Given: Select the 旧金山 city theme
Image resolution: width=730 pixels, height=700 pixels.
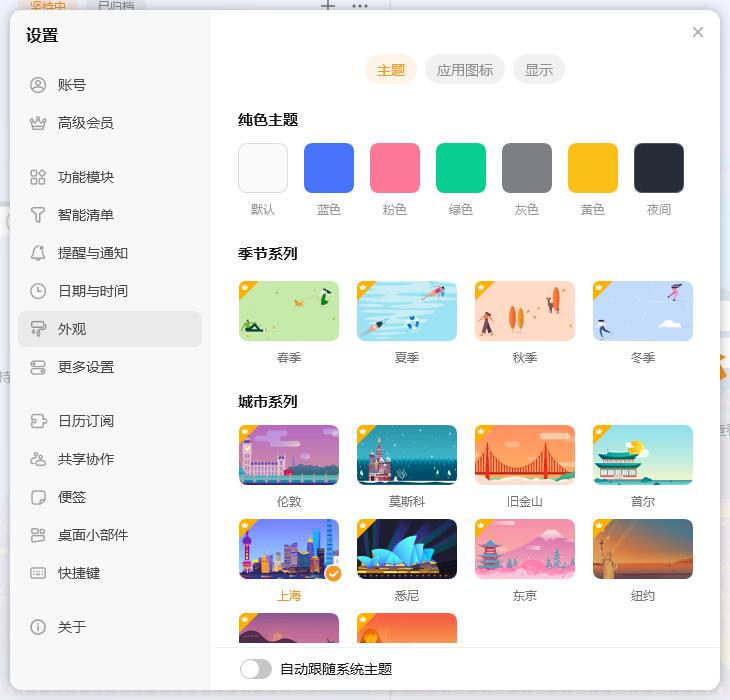Looking at the screenshot, I should click(x=525, y=455).
